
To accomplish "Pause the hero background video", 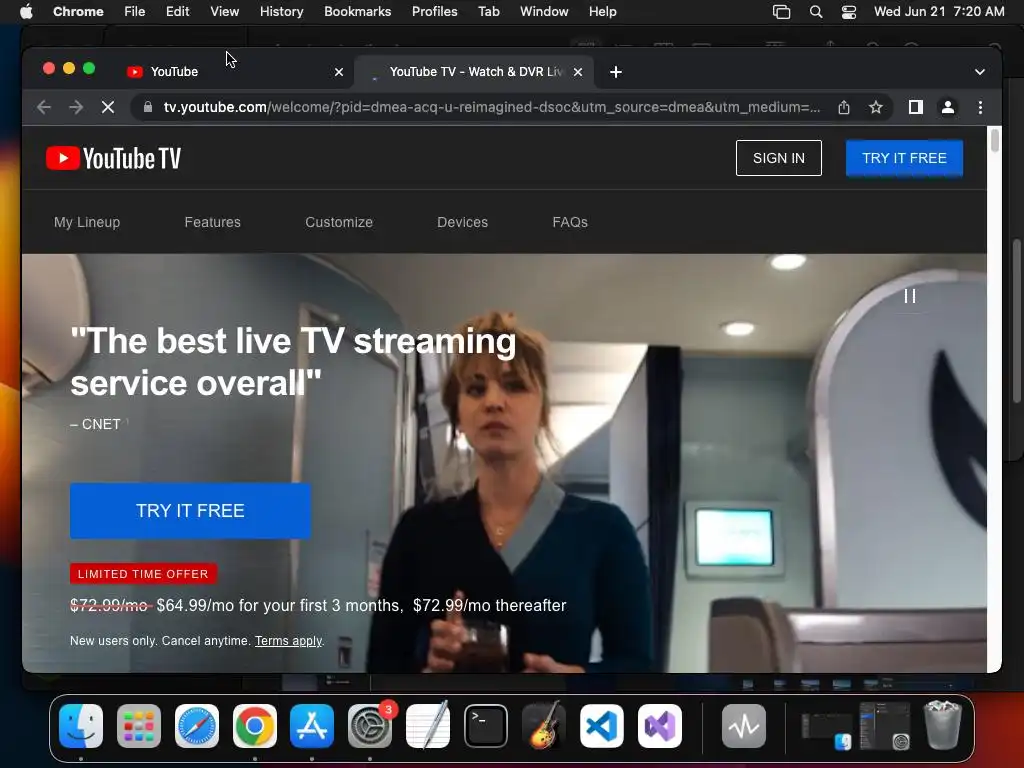I will (910, 296).
